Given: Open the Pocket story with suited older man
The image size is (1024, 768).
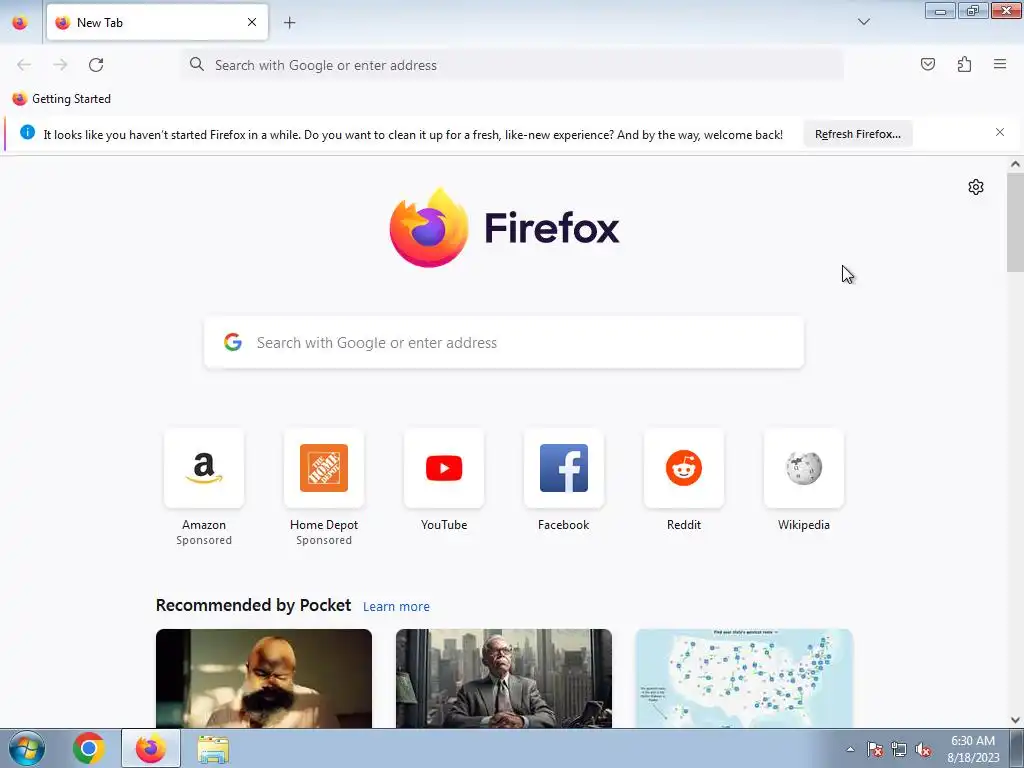Looking at the screenshot, I should pyautogui.click(x=504, y=679).
